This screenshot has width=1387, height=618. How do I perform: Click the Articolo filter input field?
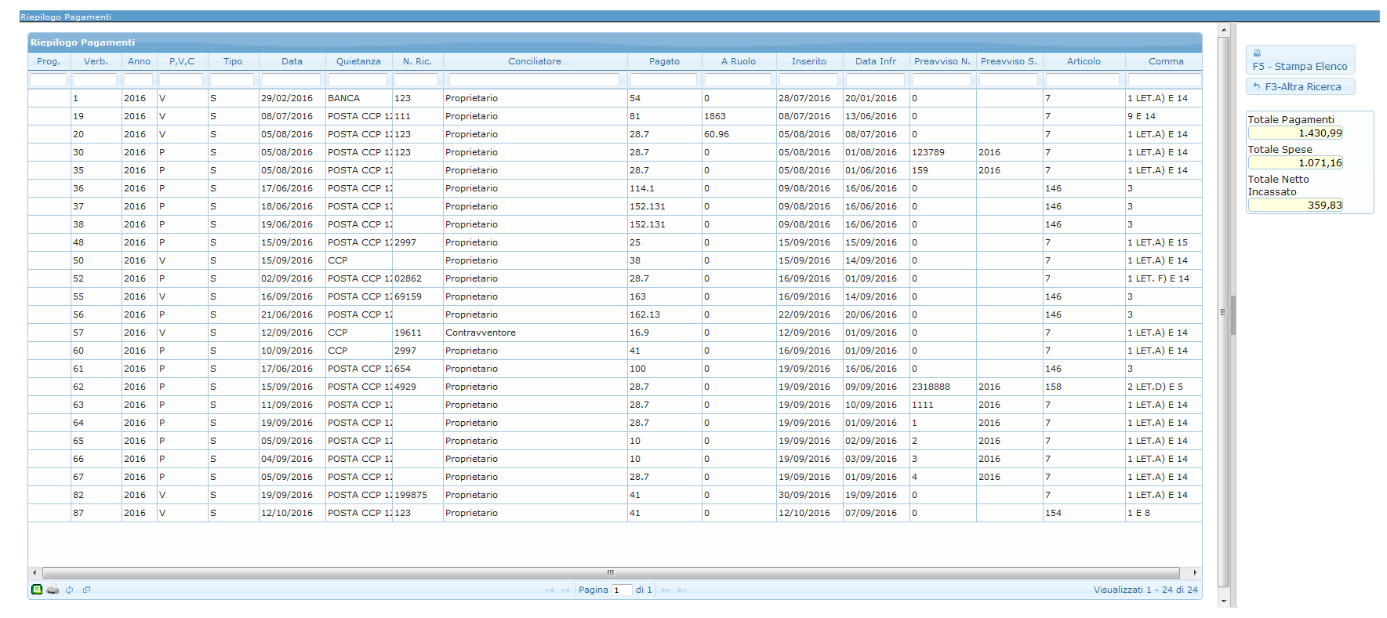pyautogui.click(x=1083, y=80)
